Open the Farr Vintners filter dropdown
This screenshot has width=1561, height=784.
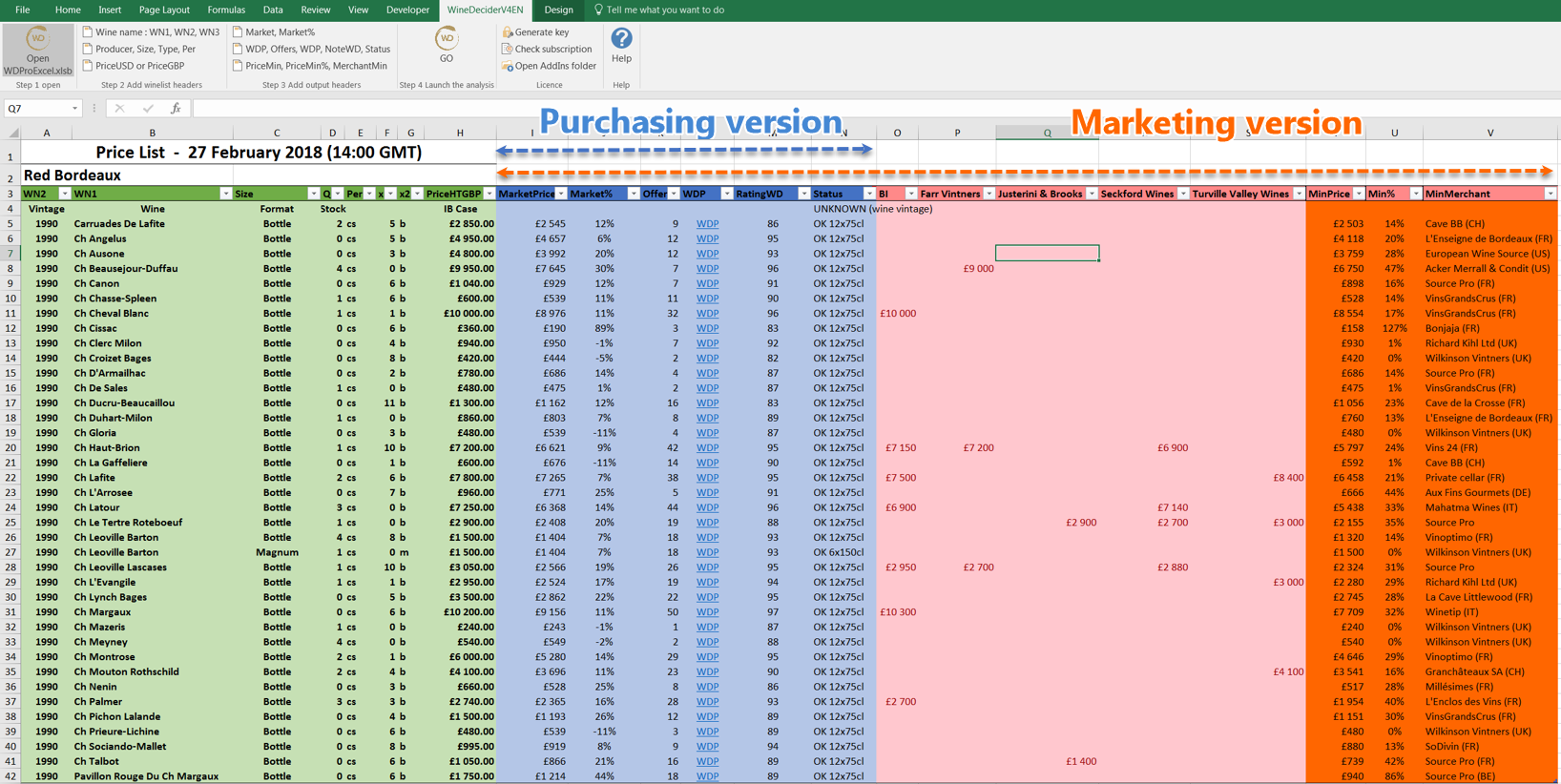tap(989, 194)
